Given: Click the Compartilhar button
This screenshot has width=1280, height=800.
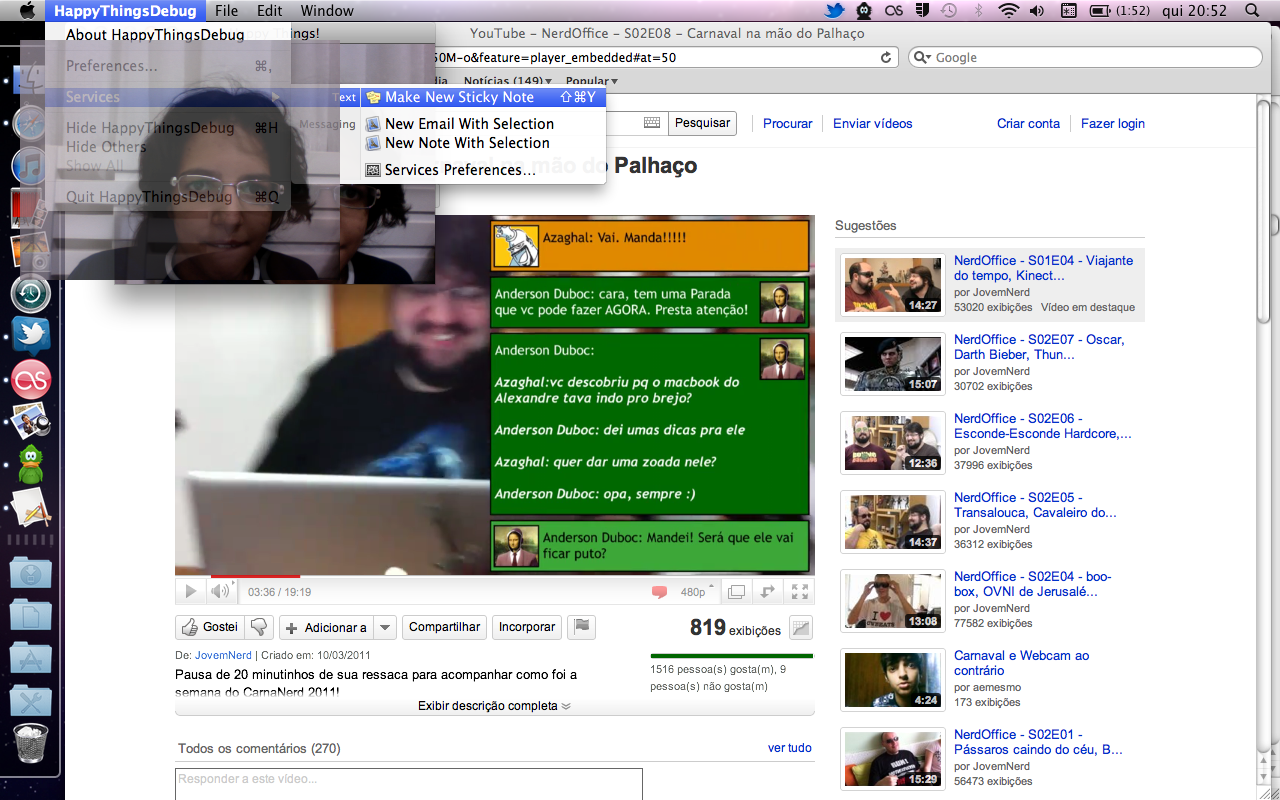Looking at the screenshot, I should point(445,627).
